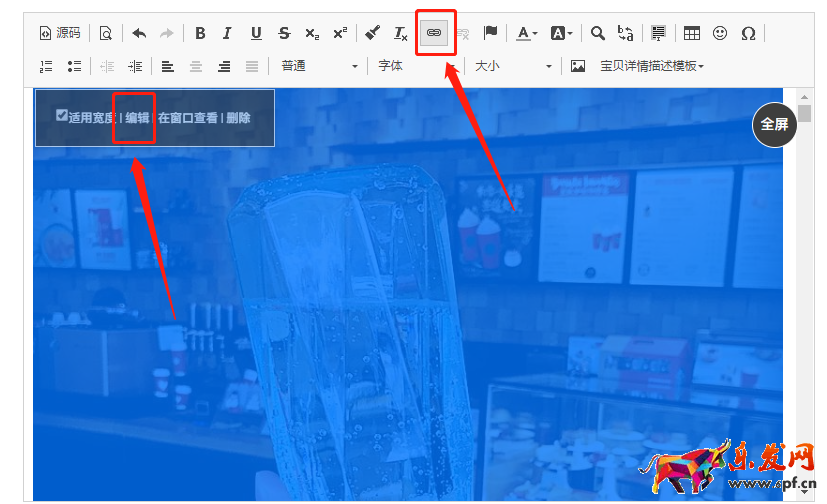Toggle 源码 source code view
Image resolution: width=827 pixels, height=504 pixels.
click(60, 33)
